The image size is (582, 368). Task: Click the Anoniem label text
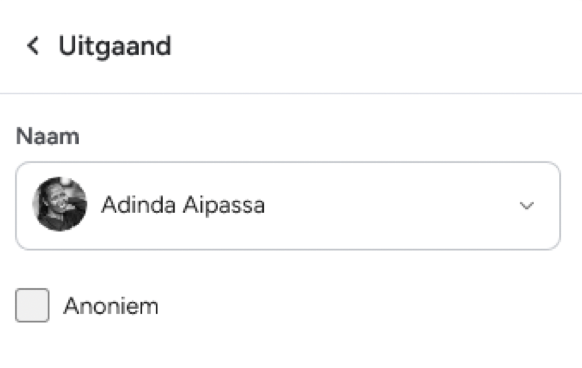(x=111, y=306)
